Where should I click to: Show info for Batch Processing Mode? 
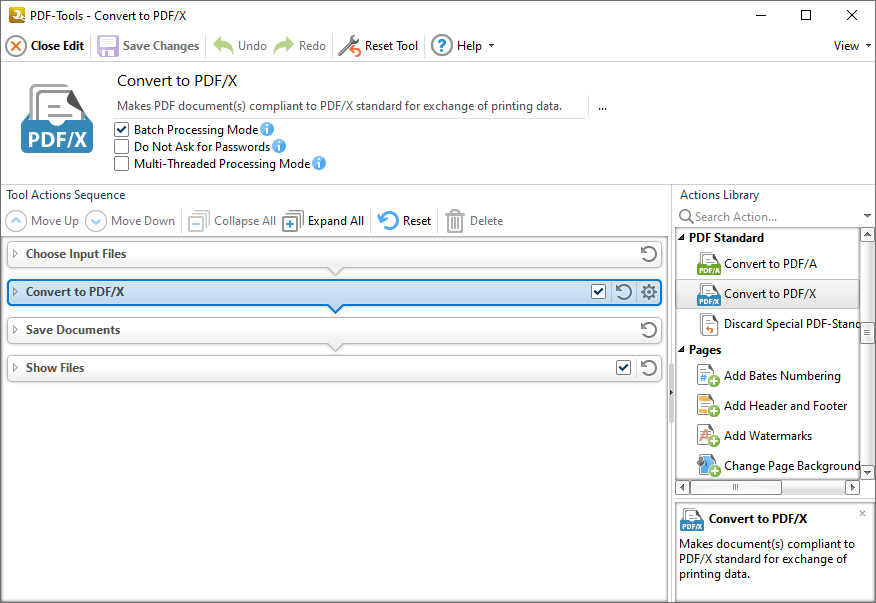click(267, 129)
